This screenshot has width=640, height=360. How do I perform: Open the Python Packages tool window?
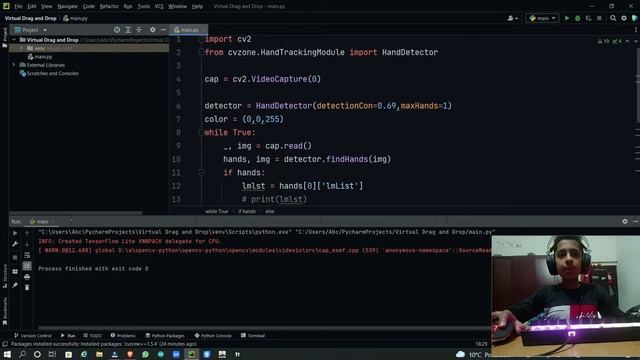click(165, 336)
